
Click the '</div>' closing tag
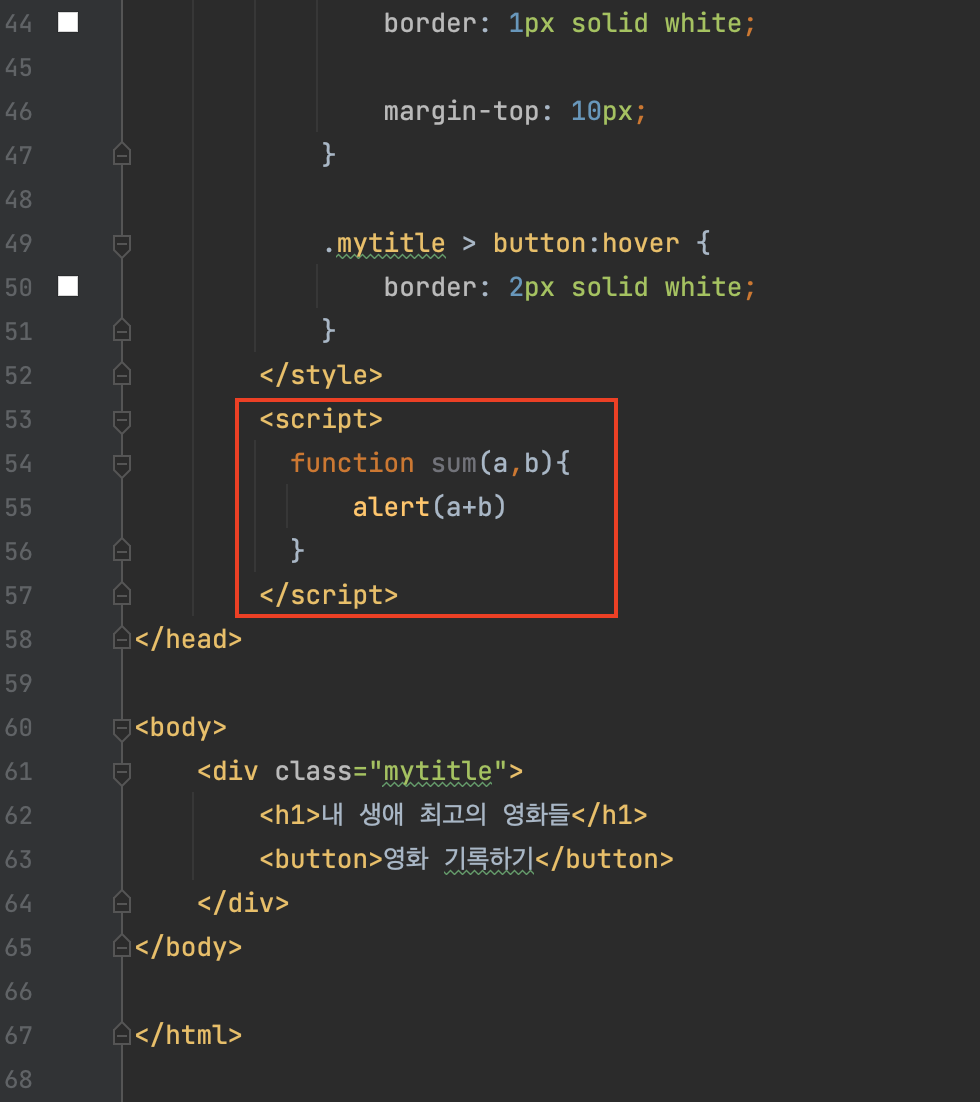coord(243,903)
